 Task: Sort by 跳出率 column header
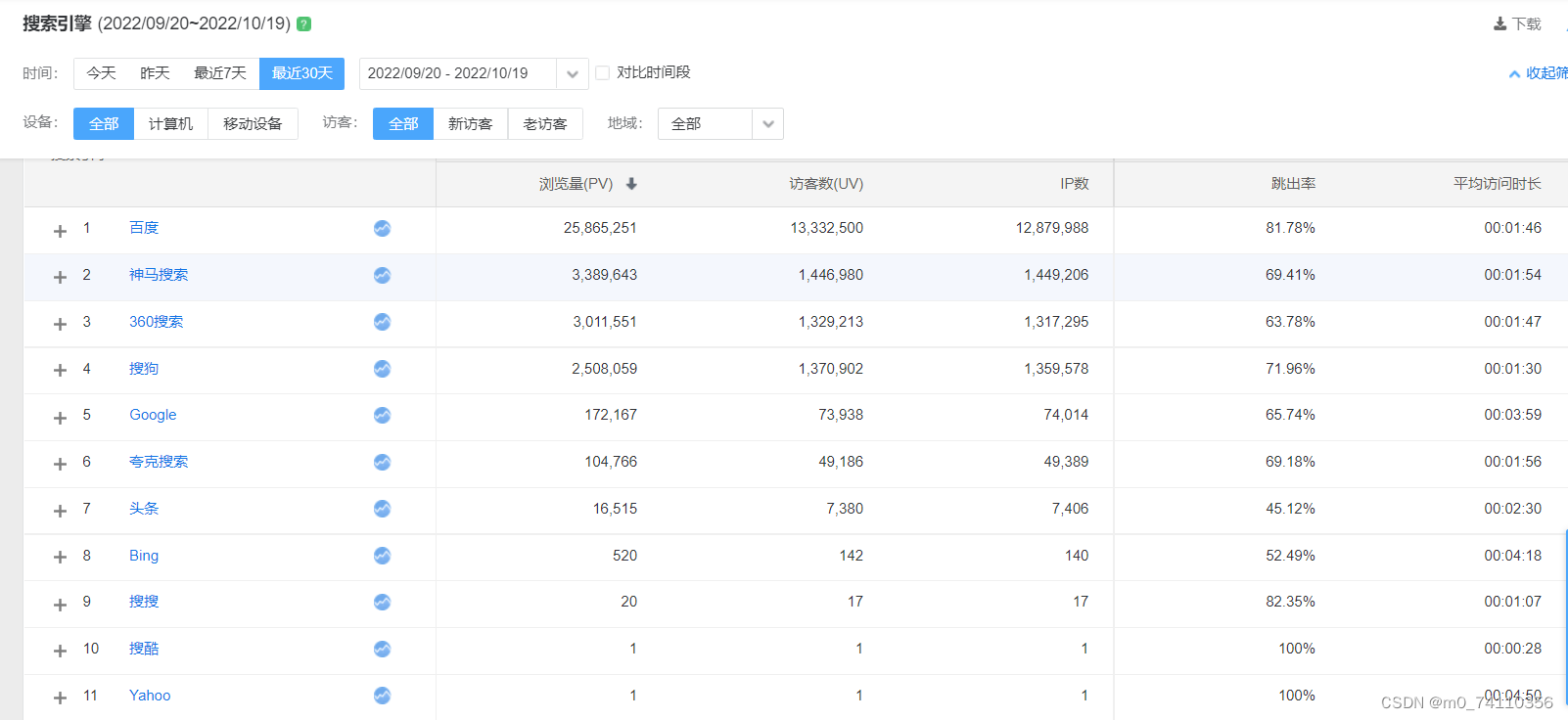1293,184
